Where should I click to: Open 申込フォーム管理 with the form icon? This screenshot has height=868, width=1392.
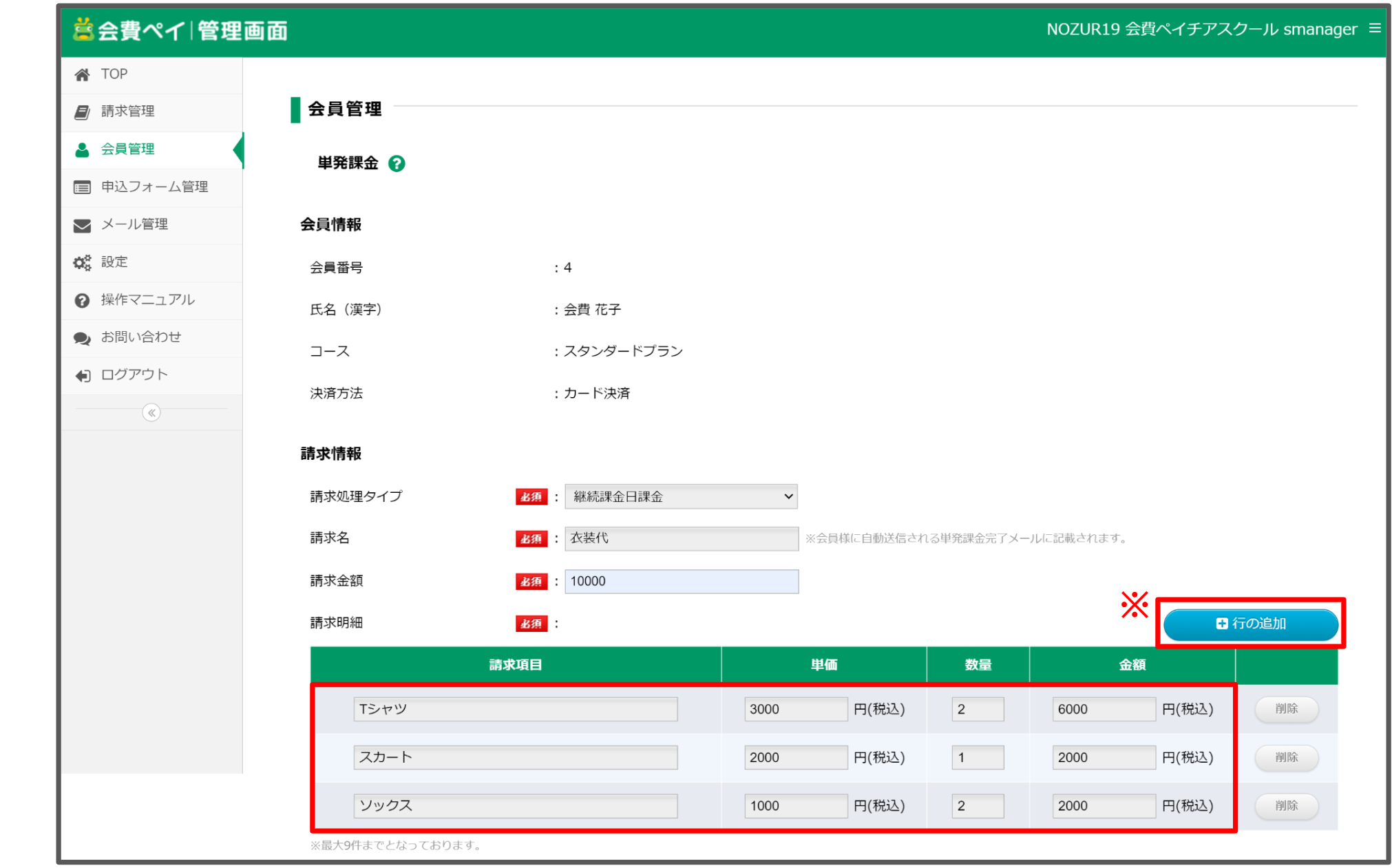83,187
